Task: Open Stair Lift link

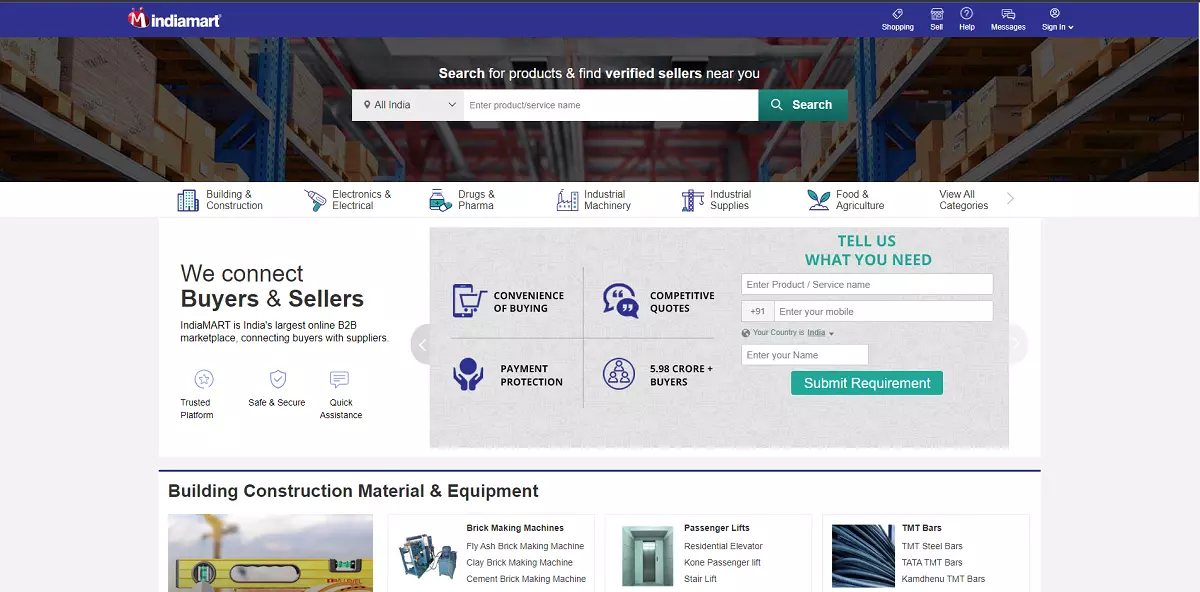Action: 700,579
